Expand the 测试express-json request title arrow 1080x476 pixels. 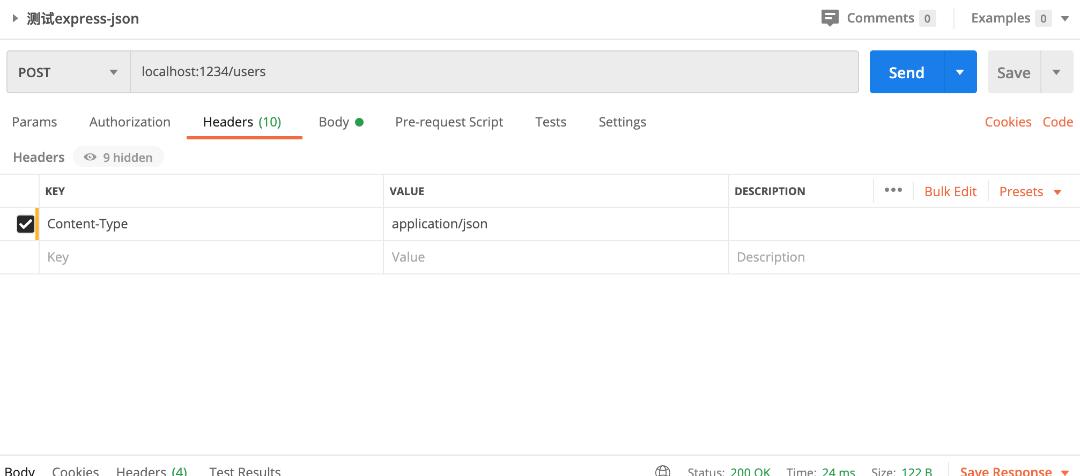tap(15, 18)
